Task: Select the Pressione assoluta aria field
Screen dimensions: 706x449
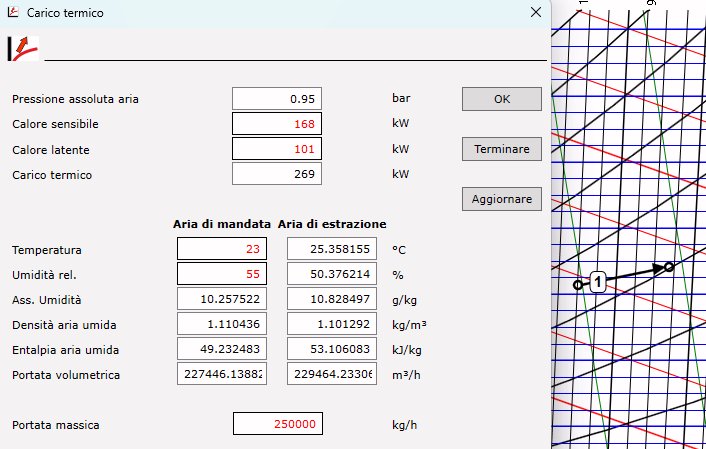Action: coord(276,99)
